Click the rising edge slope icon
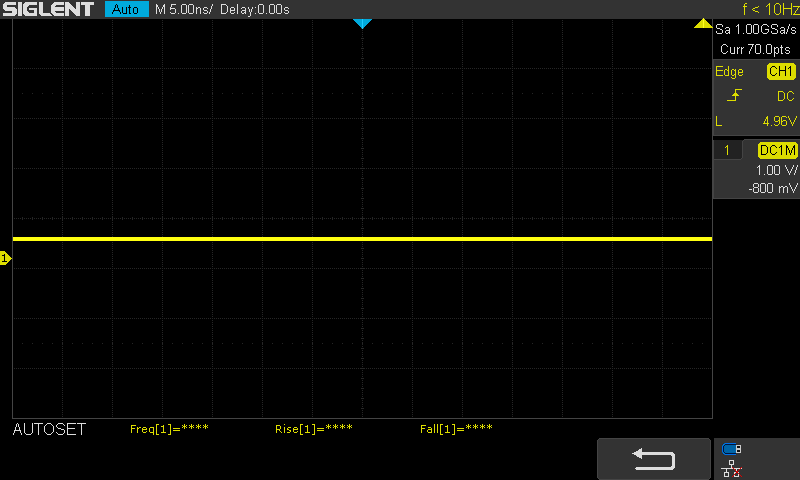This screenshot has height=480, width=800. pyautogui.click(x=734, y=95)
